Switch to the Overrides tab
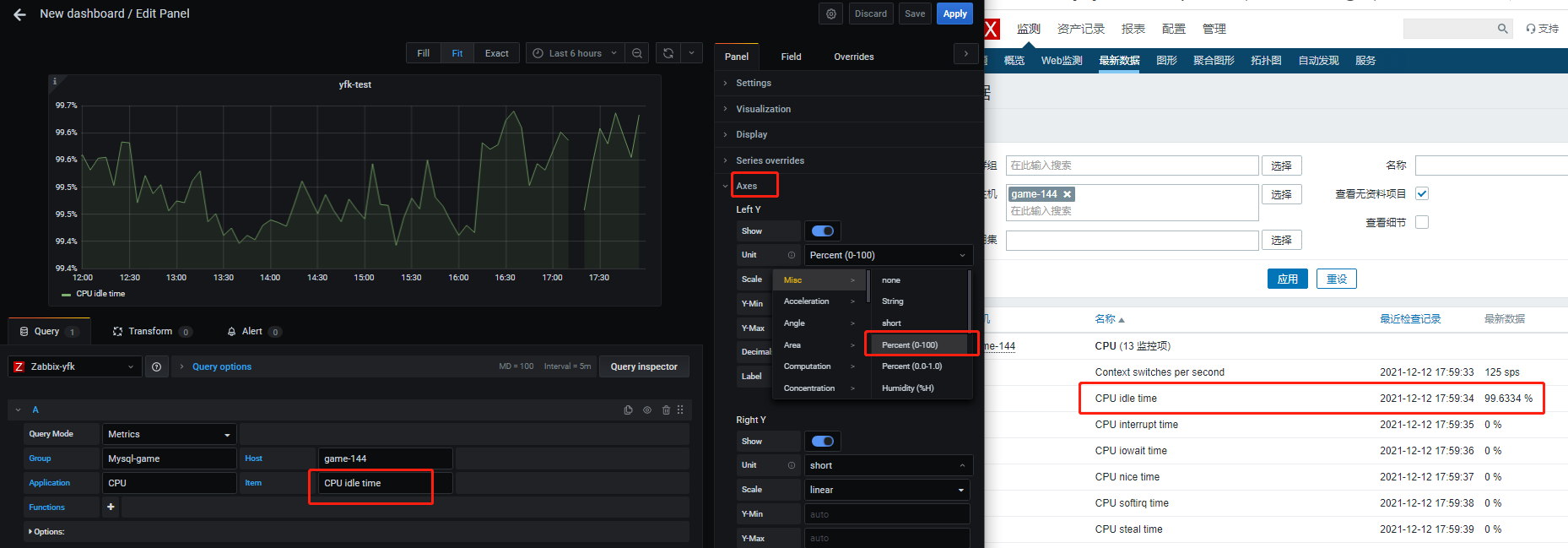The image size is (1568, 548). click(854, 57)
